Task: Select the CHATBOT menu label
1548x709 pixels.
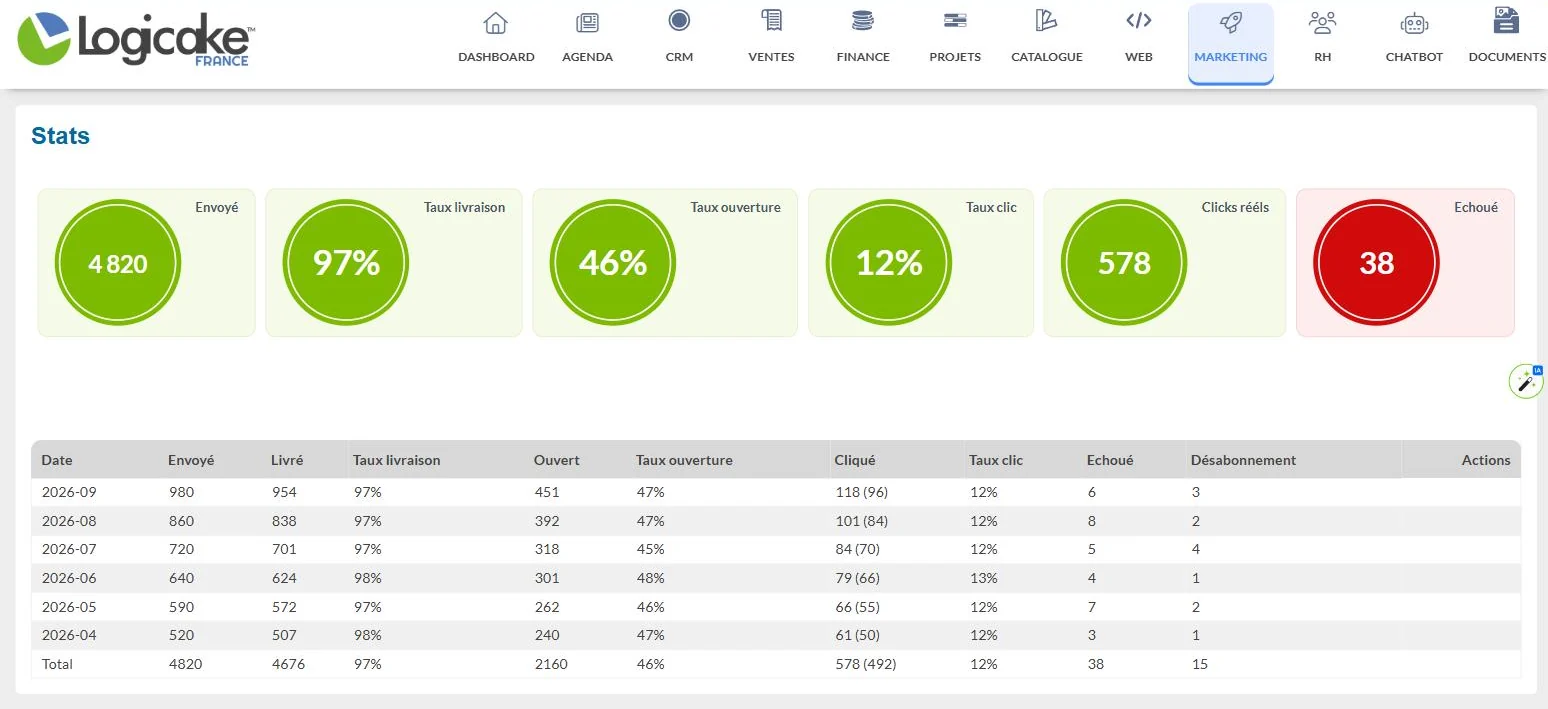Action: click(1414, 57)
